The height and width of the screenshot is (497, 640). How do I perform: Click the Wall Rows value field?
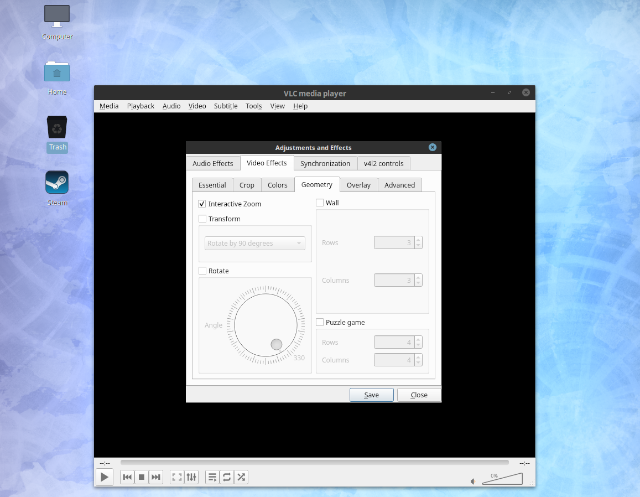(394, 242)
